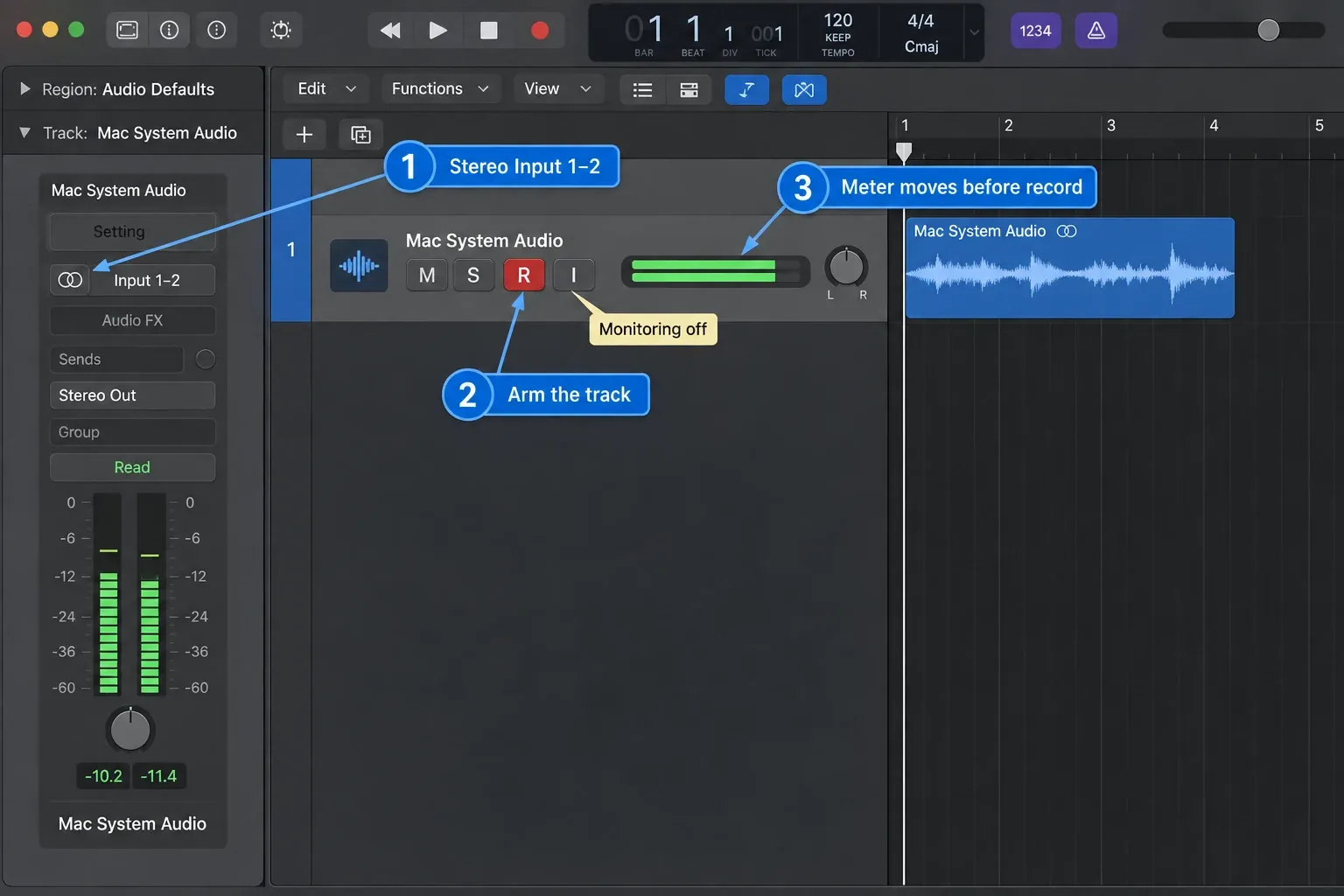This screenshot has width=1344, height=896.
Task: Open the Group slot on the channel strip
Action: pos(133,431)
